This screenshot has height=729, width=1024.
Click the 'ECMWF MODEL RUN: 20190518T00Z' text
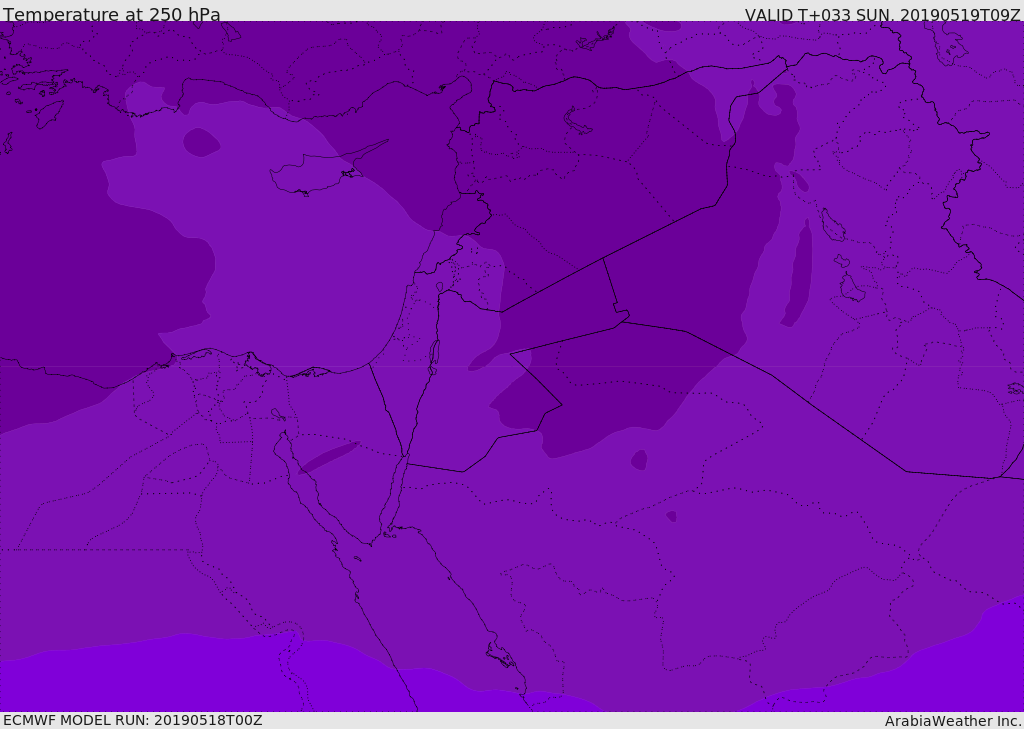point(133,720)
